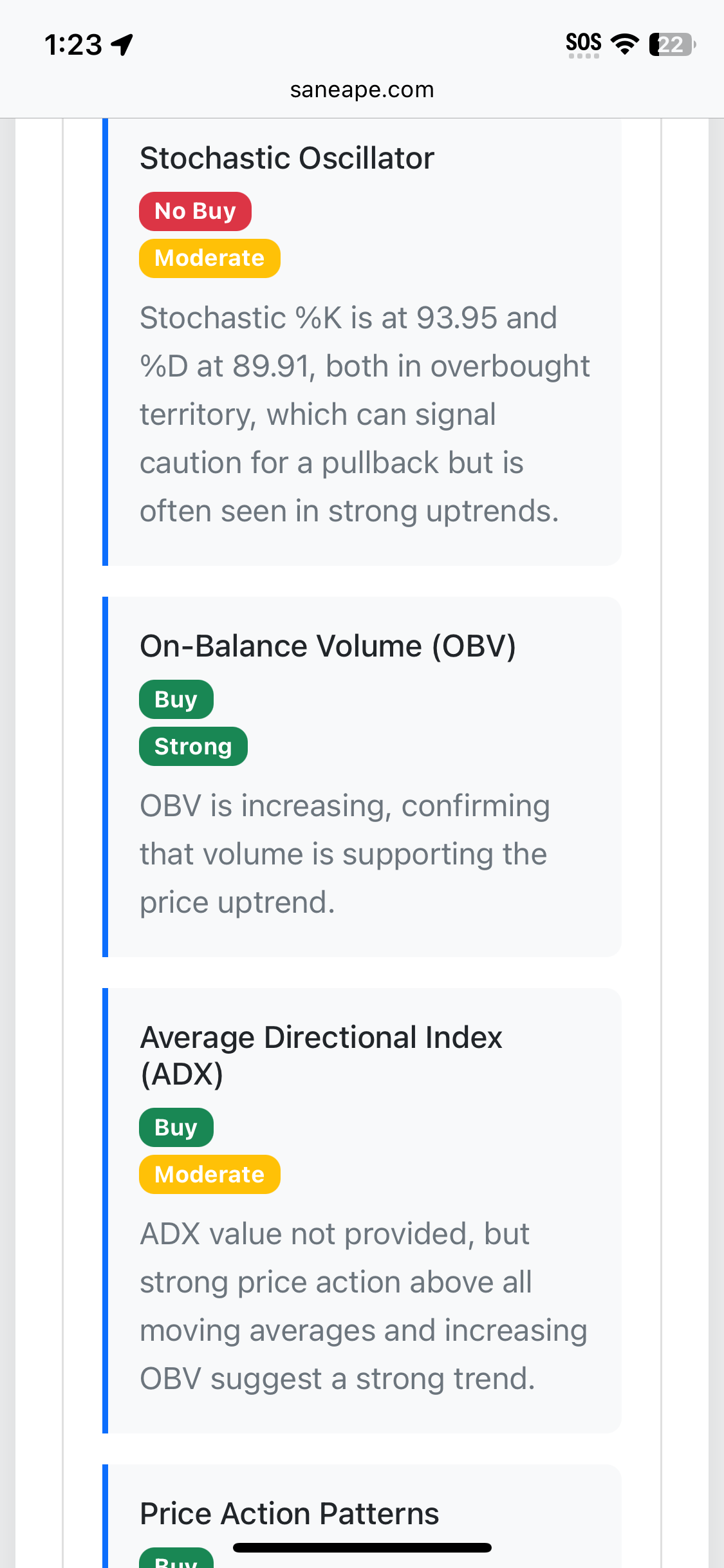724x1568 pixels.
Task: Tap the location arrow icon in status bar
Action: 122,45
